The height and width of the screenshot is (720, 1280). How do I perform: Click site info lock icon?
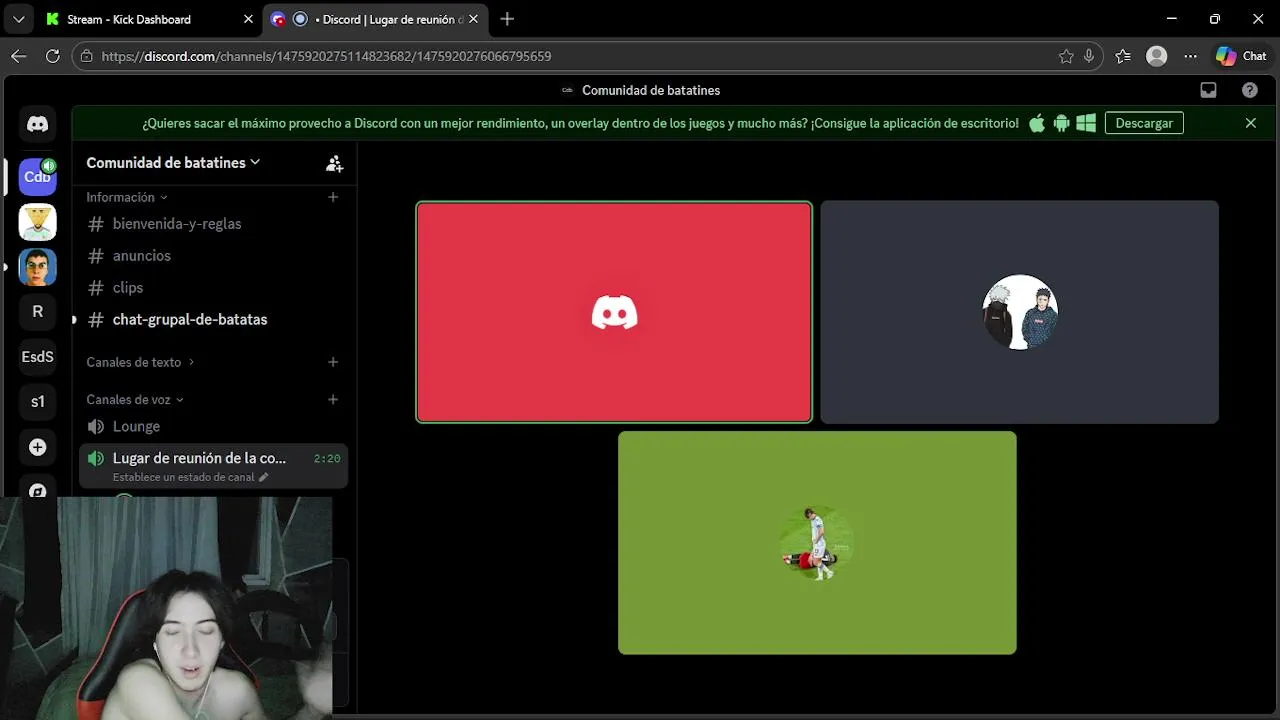[x=87, y=56]
